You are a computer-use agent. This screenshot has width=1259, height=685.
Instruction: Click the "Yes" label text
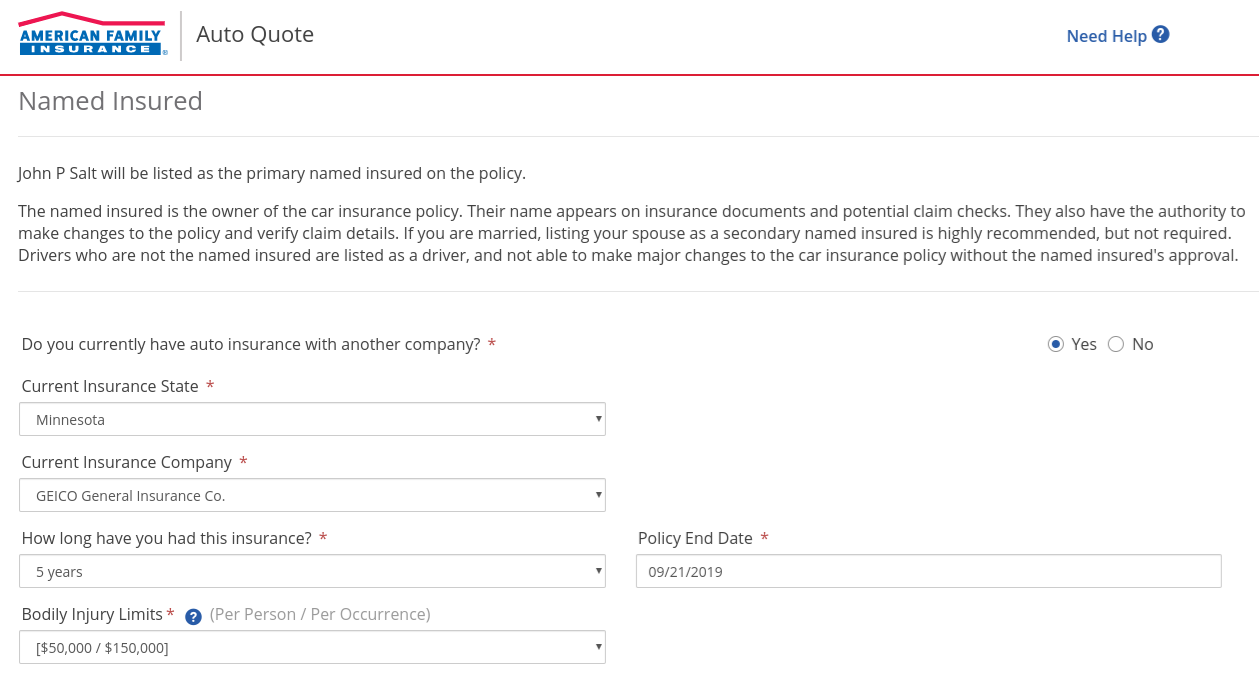(x=1084, y=344)
